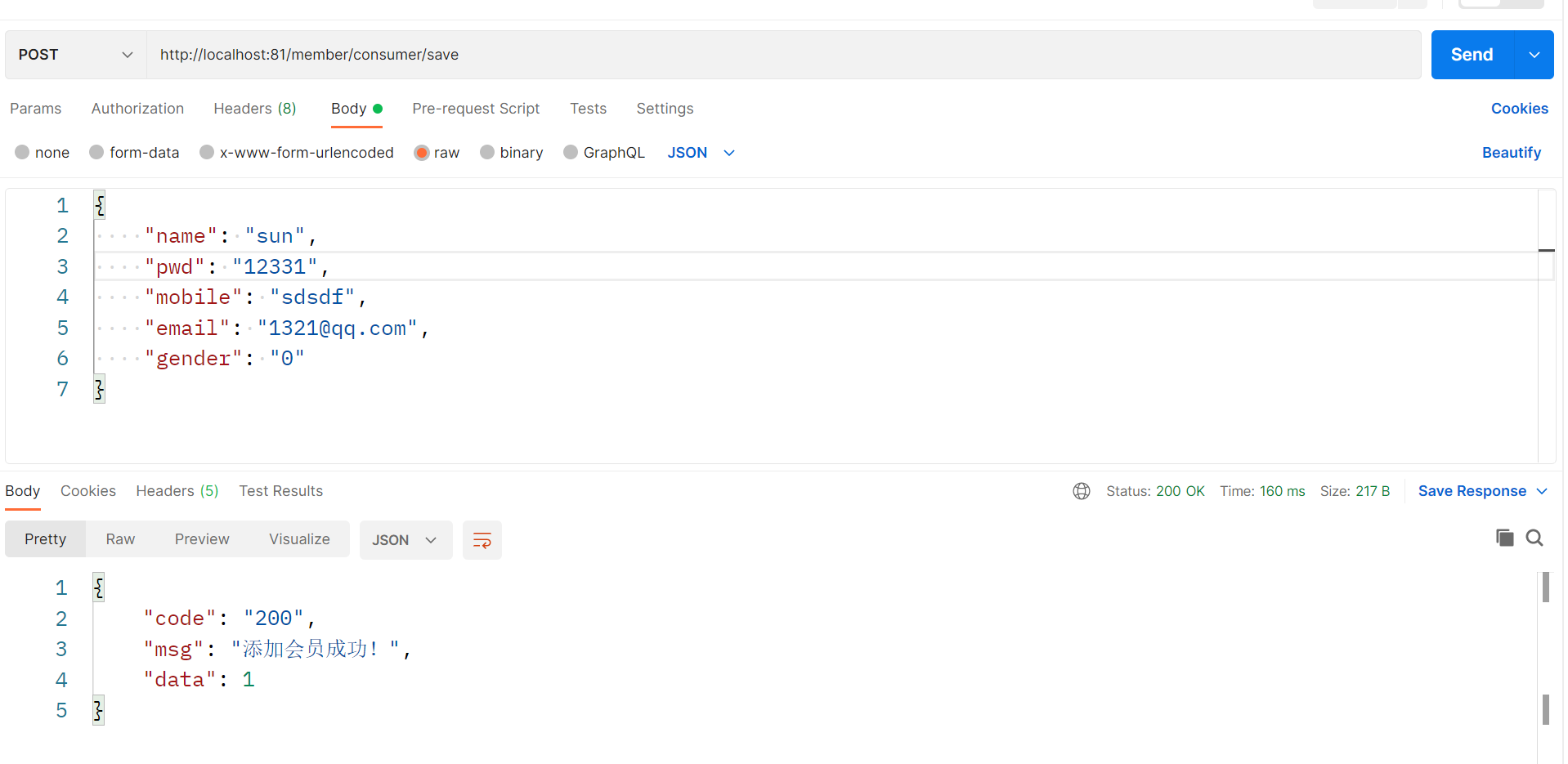Open the Headers (8) request tab

coord(255,109)
